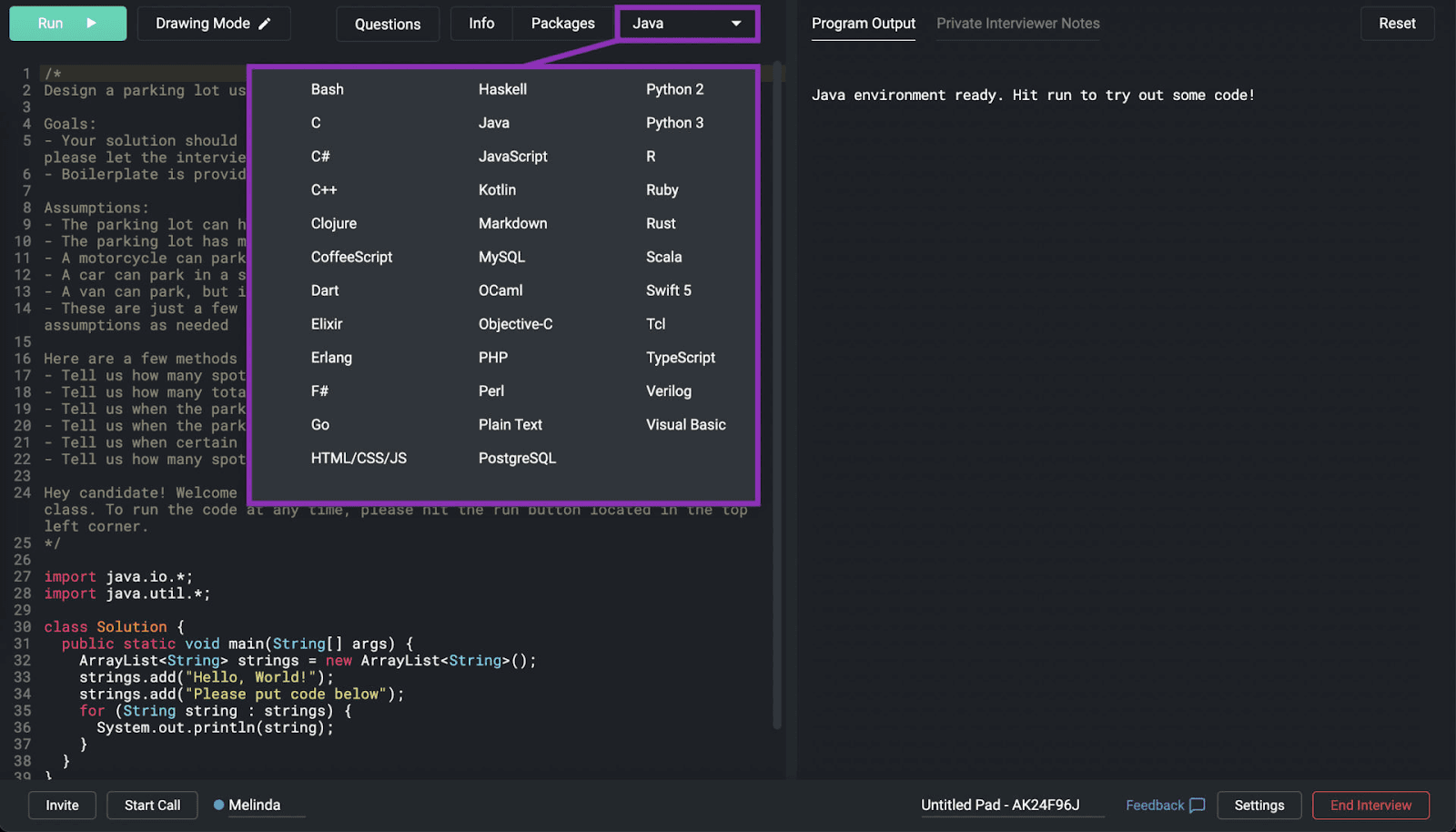Click the Run button with play icon
The image size is (1456, 832).
[68, 24]
